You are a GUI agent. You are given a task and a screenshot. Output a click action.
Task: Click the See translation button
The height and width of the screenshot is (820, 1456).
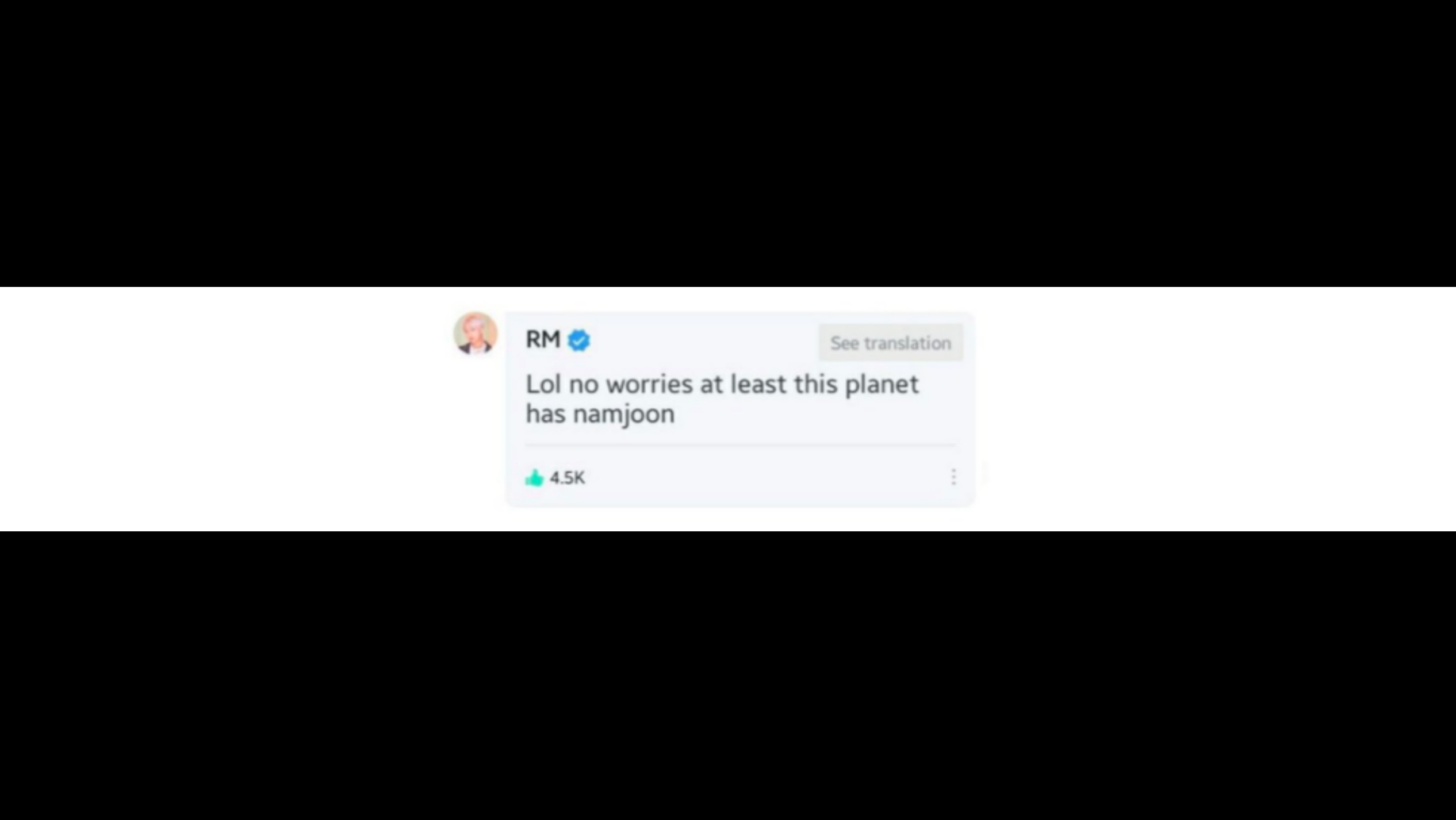[x=891, y=343]
